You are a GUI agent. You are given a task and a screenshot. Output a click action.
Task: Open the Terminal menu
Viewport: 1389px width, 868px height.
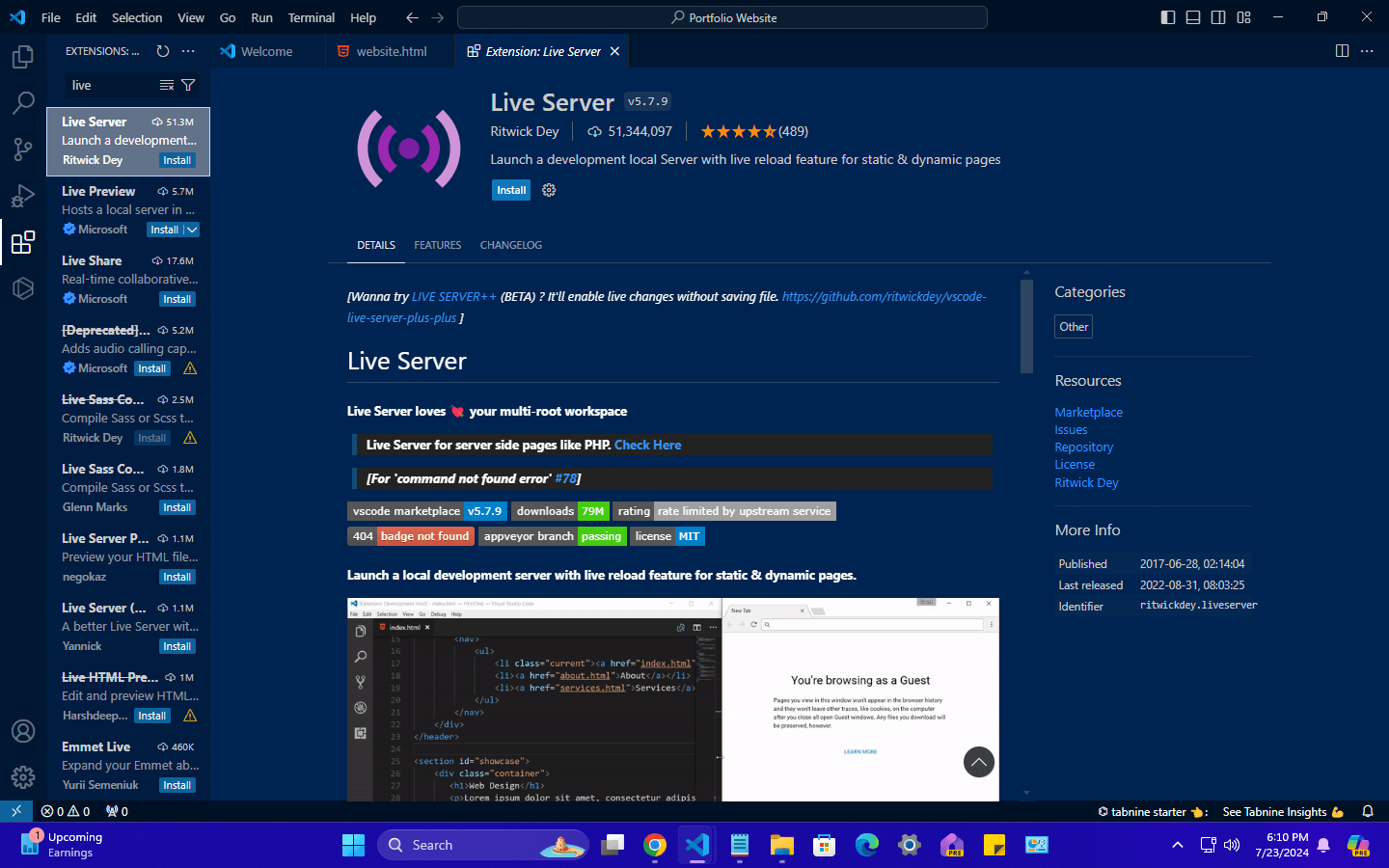click(x=312, y=17)
